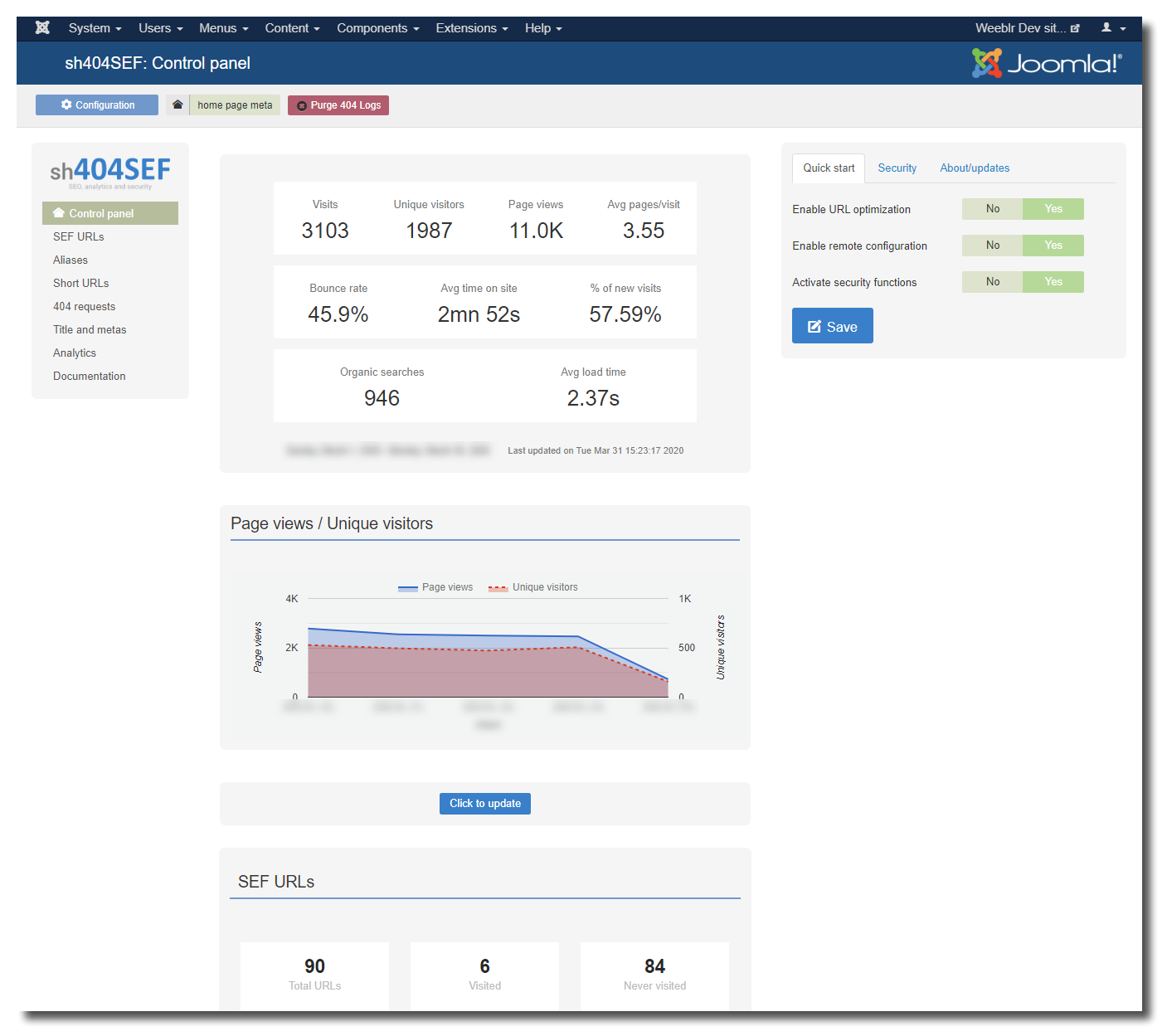Click the Total URLs card showing 90

pyautogui.click(x=314, y=975)
